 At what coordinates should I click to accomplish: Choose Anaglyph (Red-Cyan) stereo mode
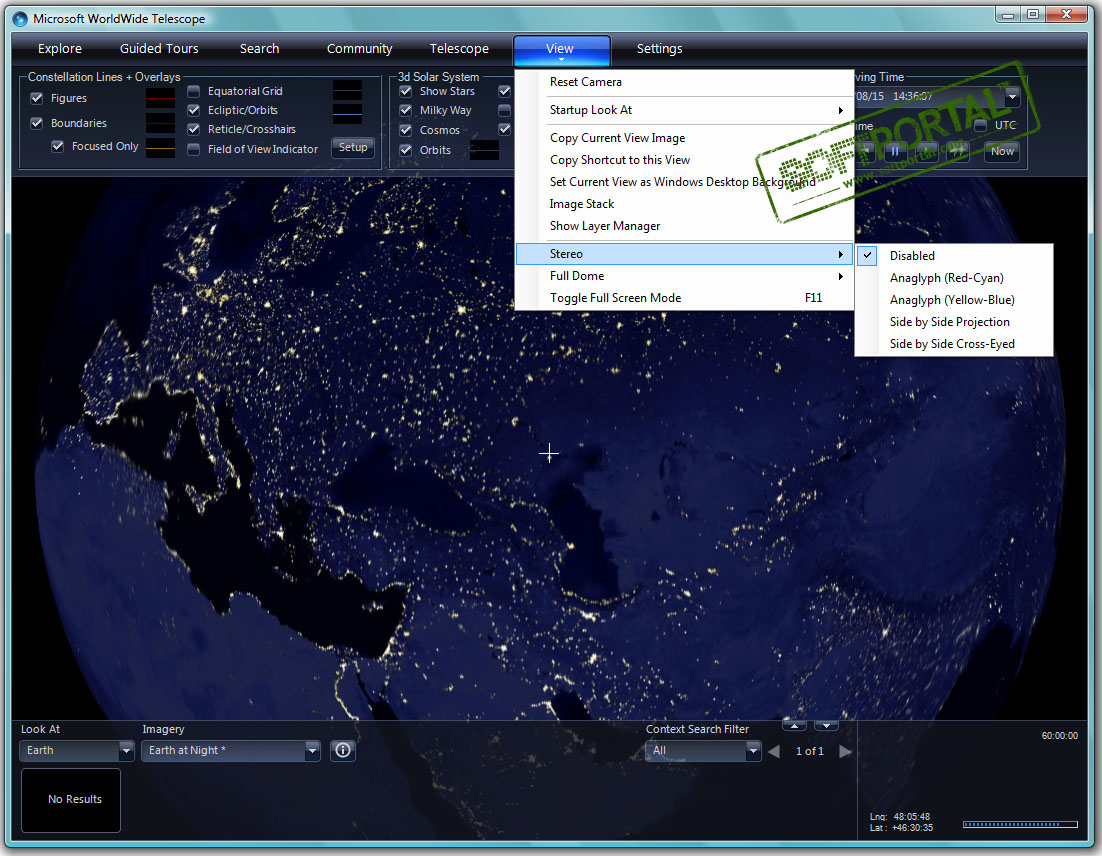[954, 278]
